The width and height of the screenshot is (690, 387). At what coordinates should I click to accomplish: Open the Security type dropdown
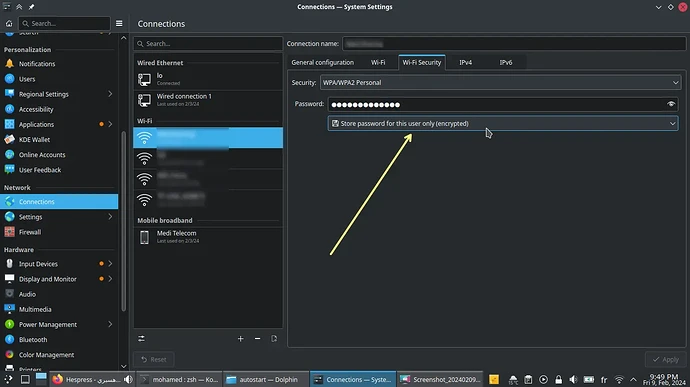(501, 83)
